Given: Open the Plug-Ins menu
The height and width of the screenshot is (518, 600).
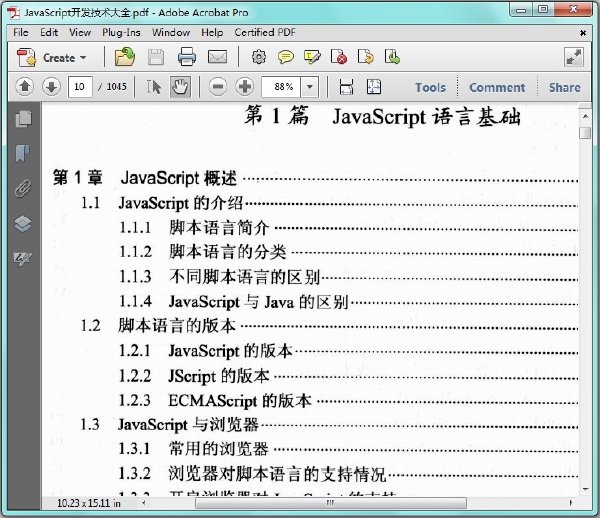Looking at the screenshot, I should (121, 33).
